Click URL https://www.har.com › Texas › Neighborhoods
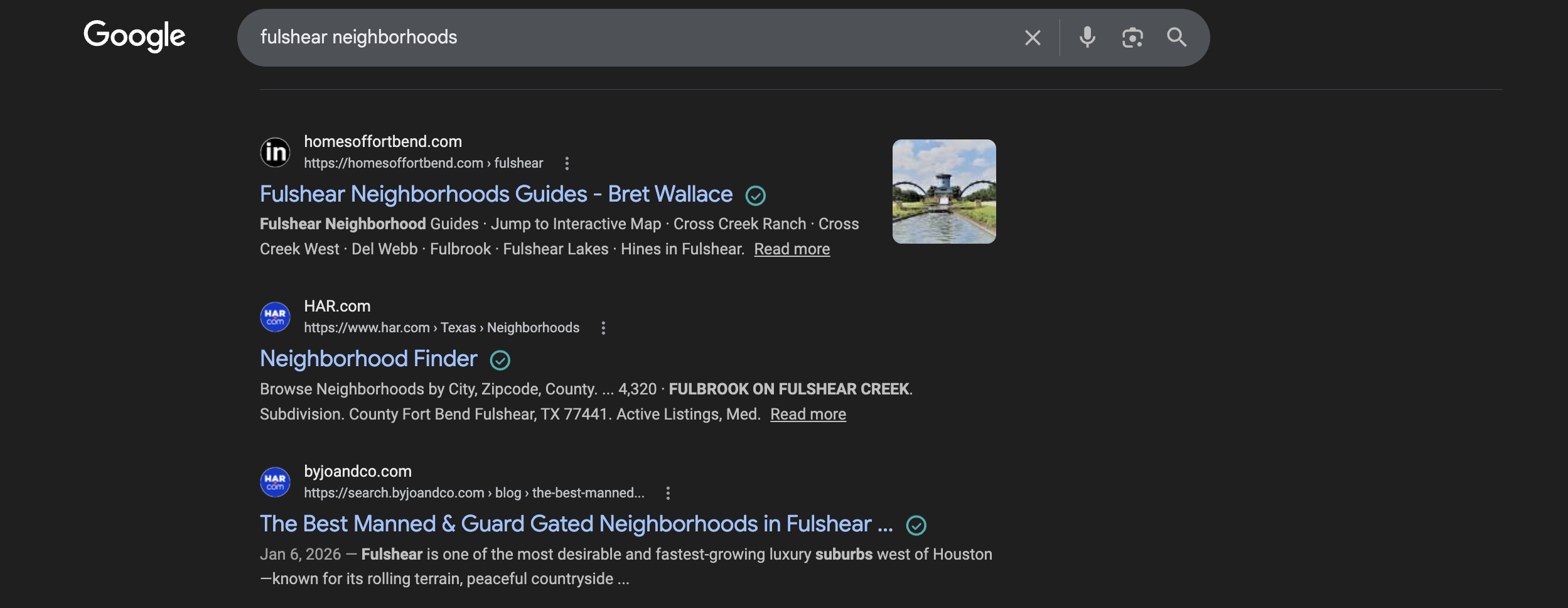Image resolution: width=1568 pixels, height=608 pixels. coord(441,328)
